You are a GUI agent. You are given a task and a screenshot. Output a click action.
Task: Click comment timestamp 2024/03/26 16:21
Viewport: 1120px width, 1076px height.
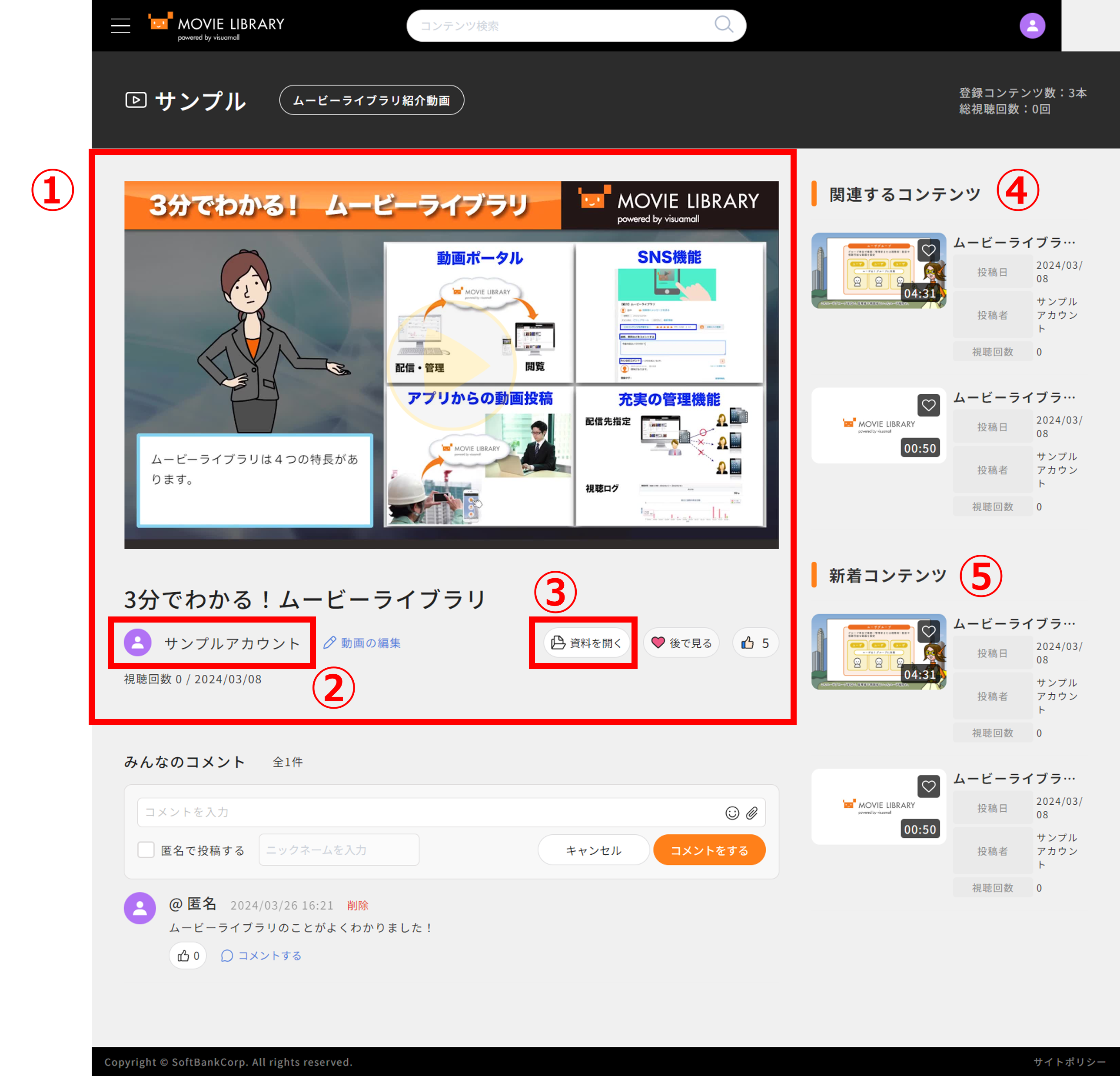tap(282, 905)
